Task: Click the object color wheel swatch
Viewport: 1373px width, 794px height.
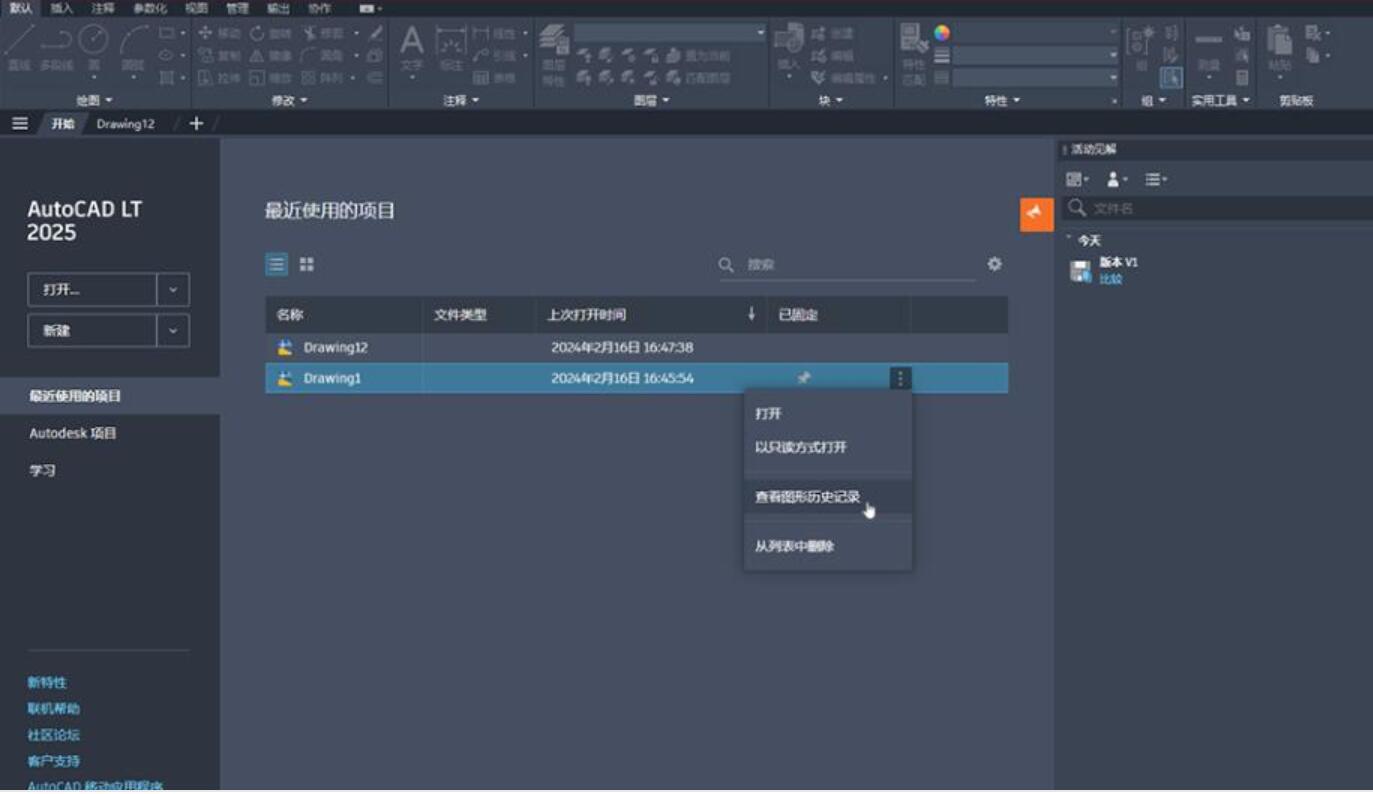Action: [942, 32]
